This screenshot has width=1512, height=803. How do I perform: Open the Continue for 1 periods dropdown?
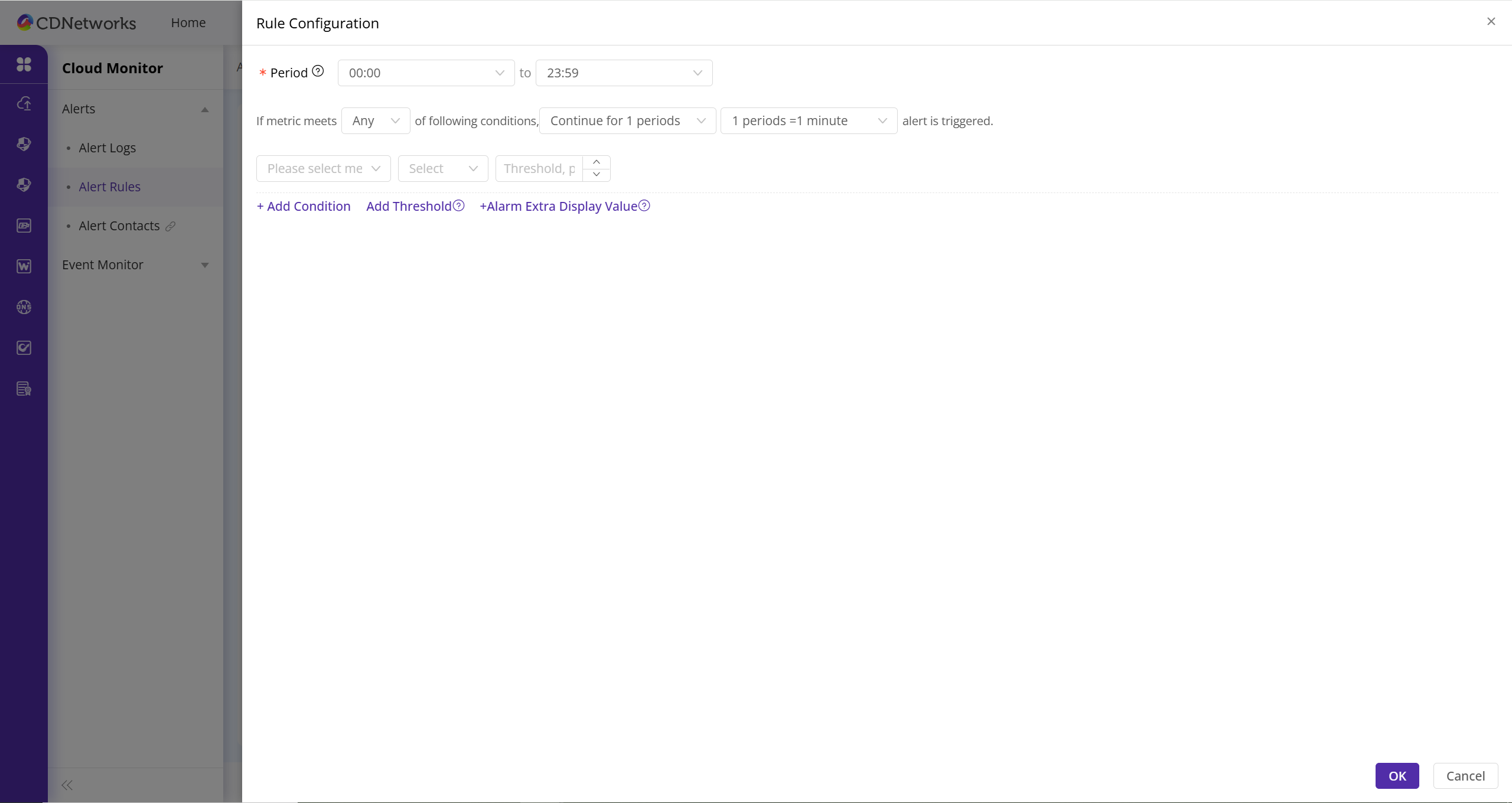click(627, 121)
